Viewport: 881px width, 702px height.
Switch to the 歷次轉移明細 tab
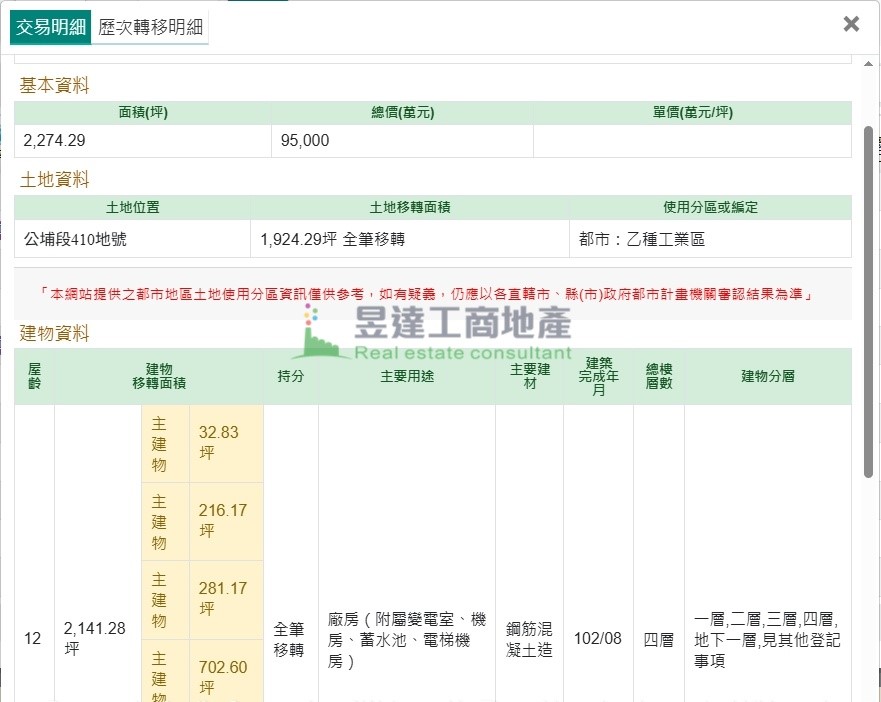[152, 27]
